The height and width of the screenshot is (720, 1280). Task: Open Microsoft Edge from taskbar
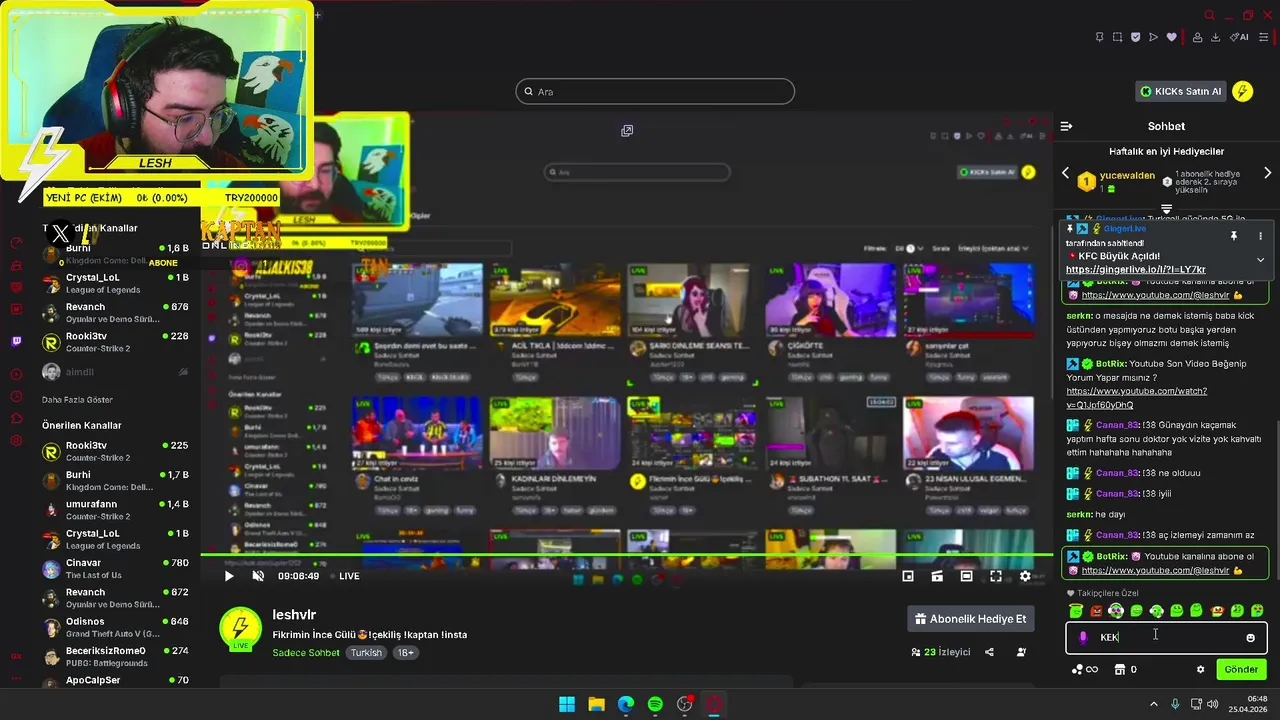[x=626, y=704]
